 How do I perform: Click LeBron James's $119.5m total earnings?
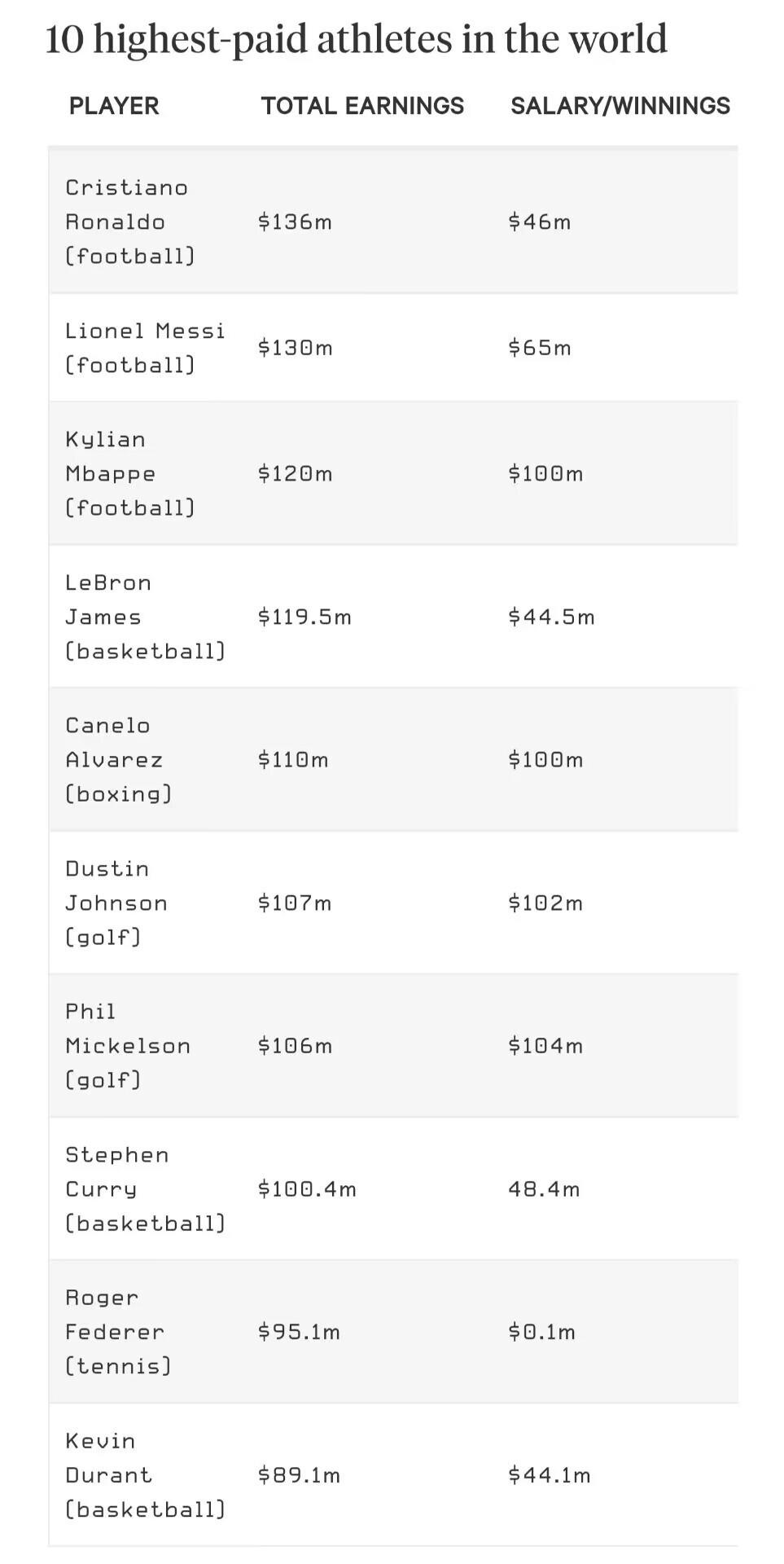[304, 617]
